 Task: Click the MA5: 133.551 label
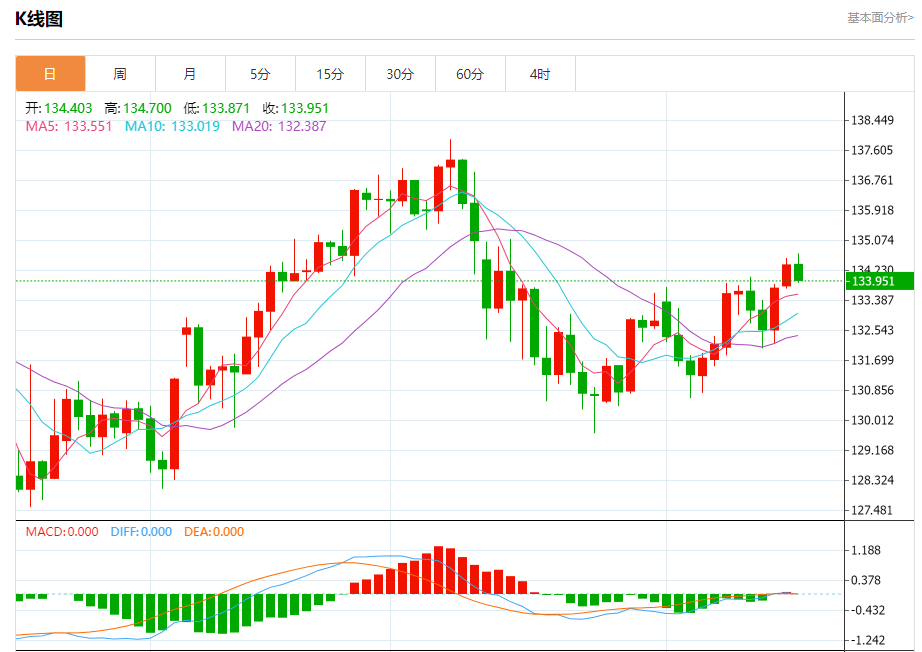click(x=69, y=126)
